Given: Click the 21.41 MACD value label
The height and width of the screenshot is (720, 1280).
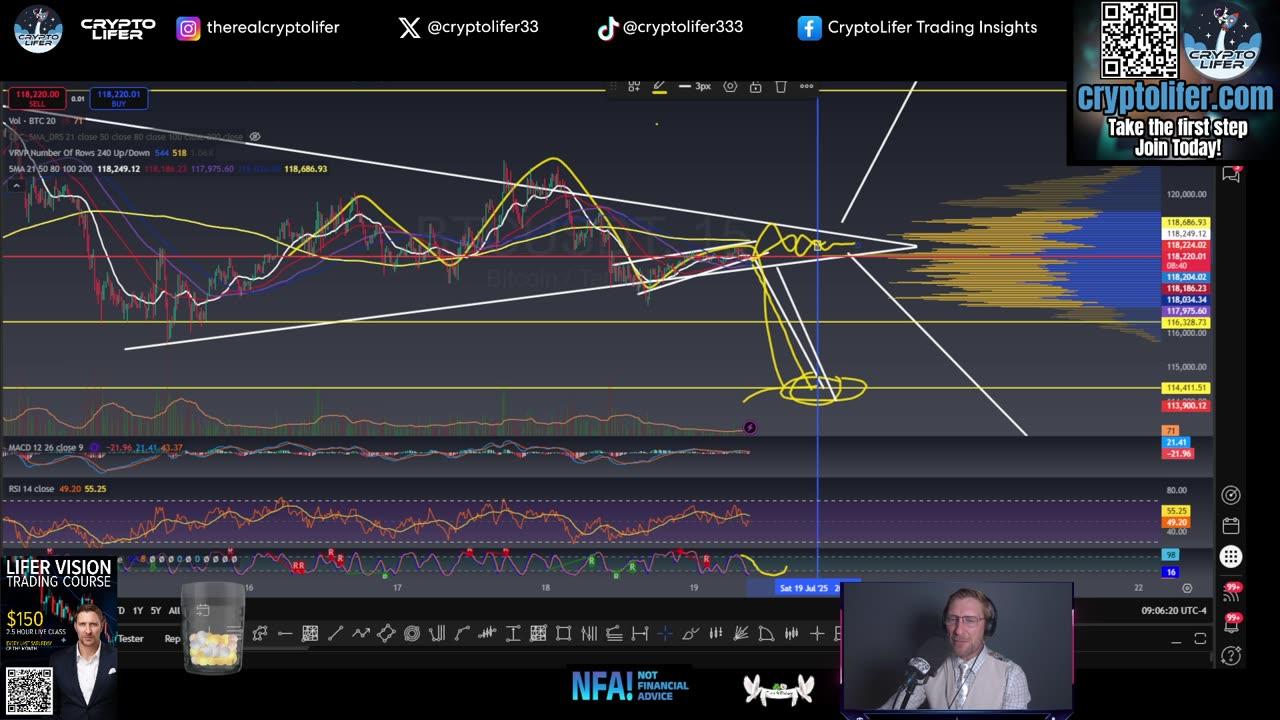Looking at the screenshot, I should (x=1176, y=442).
